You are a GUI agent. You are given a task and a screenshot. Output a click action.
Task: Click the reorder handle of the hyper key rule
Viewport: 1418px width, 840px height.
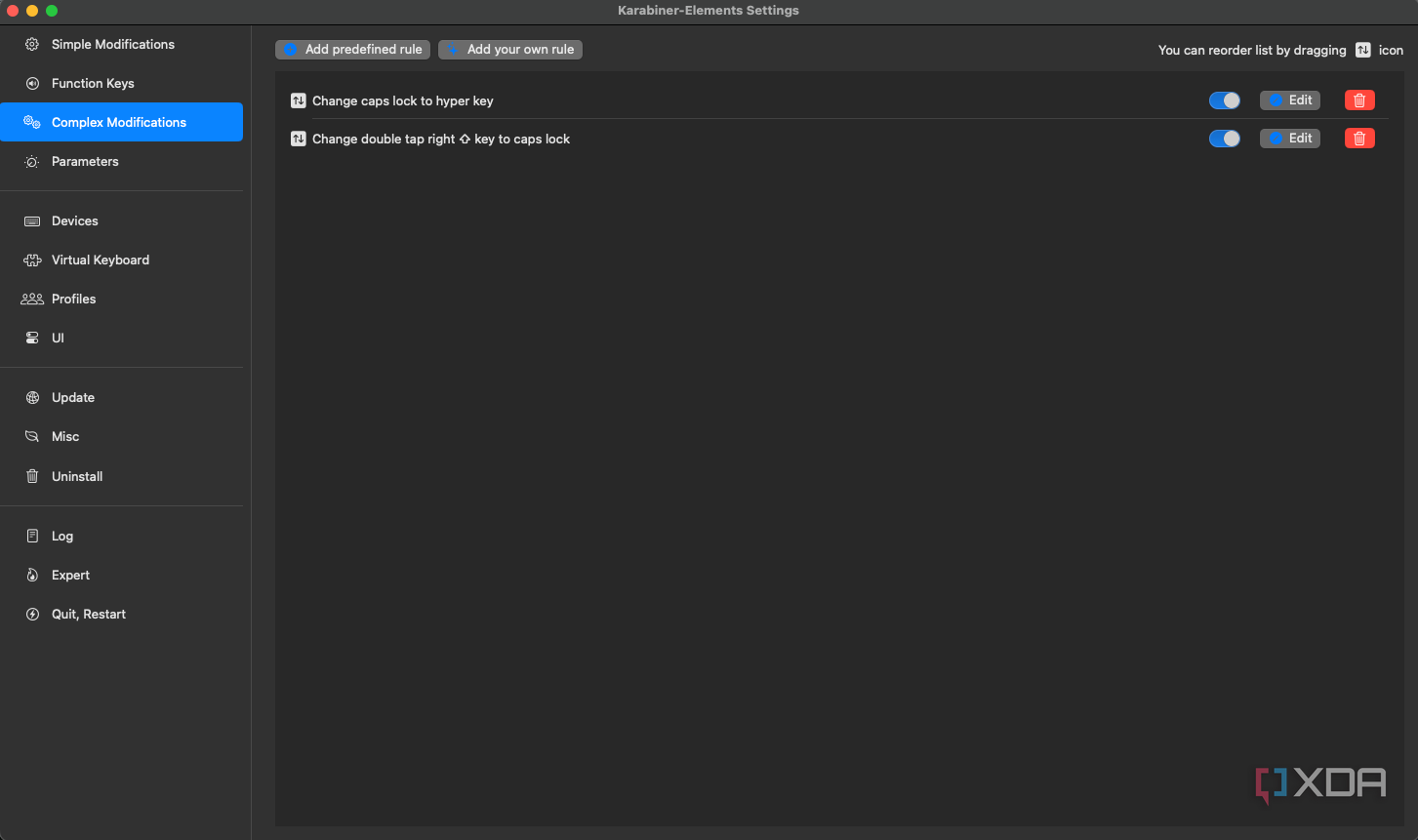tap(299, 100)
